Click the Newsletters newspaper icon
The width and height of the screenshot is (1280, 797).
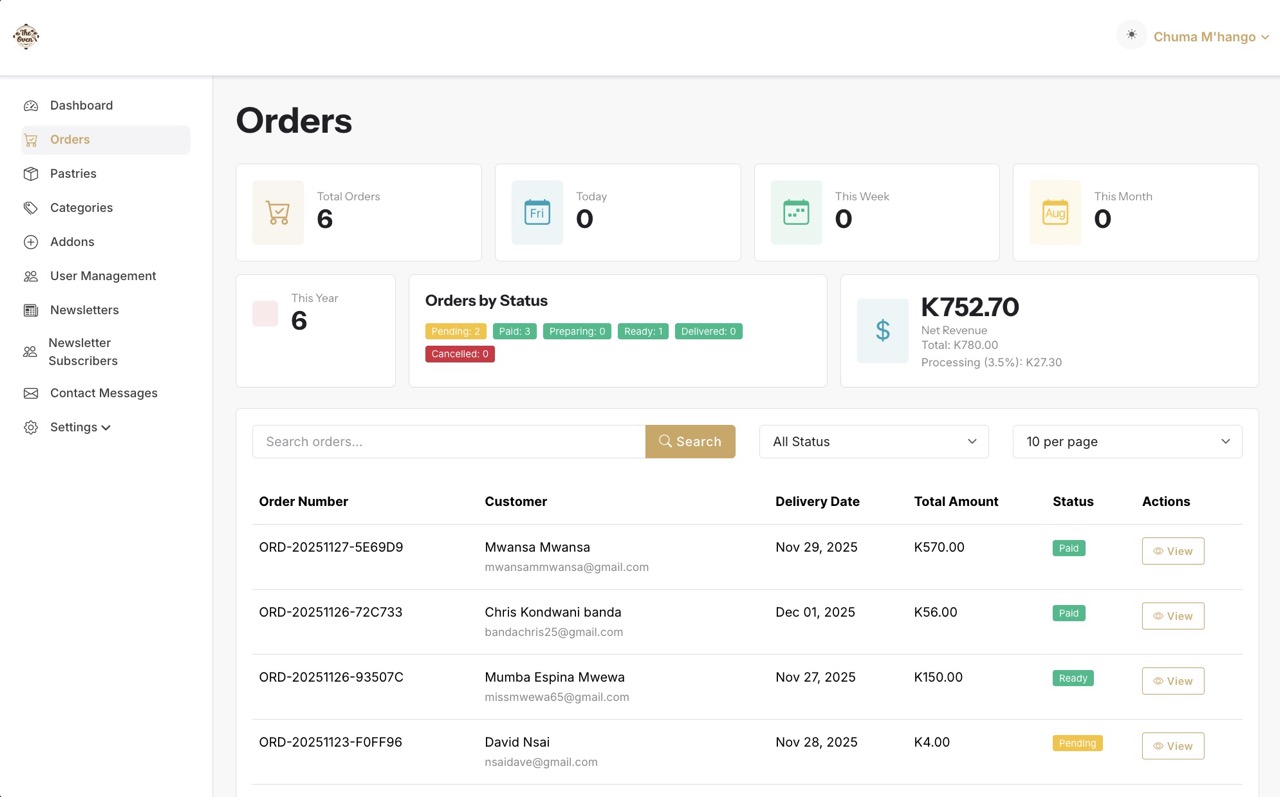31,310
